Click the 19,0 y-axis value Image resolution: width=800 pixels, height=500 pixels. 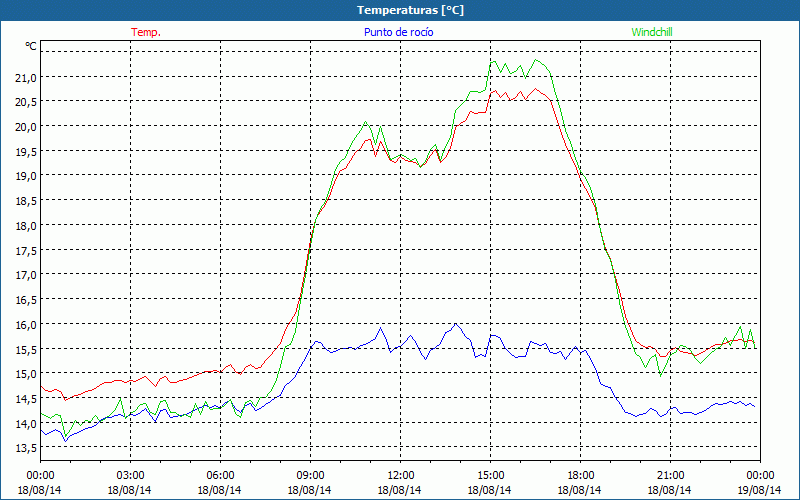27,176
